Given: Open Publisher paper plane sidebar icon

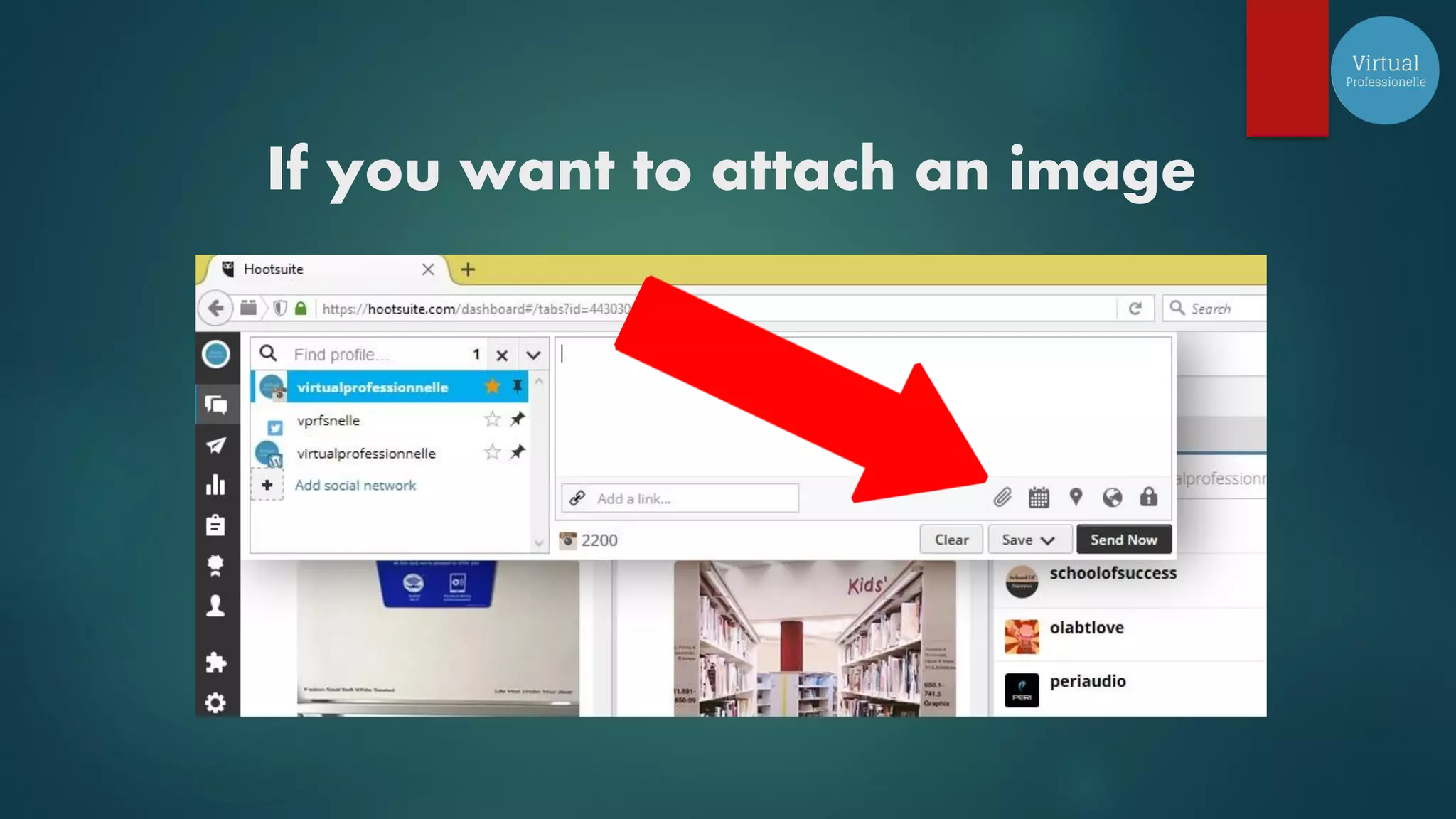Looking at the screenshot, I should pyautogui.click(x=216, y=446).
